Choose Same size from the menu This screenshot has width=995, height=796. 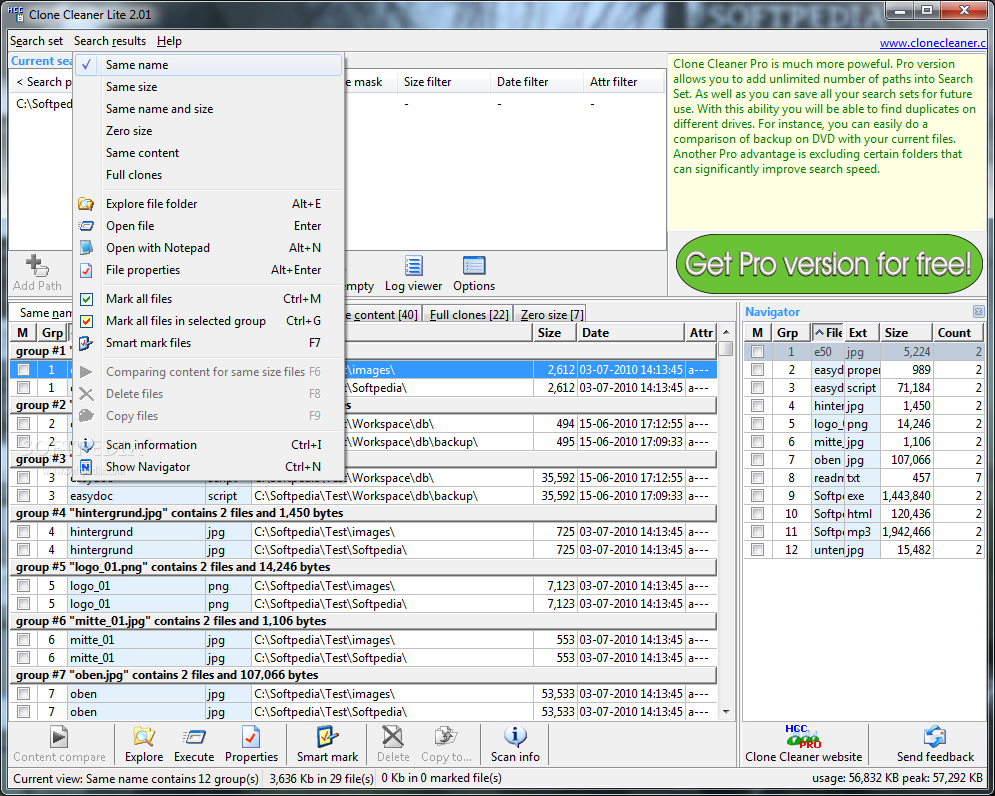pyautogui.click(x=208, y=87)
